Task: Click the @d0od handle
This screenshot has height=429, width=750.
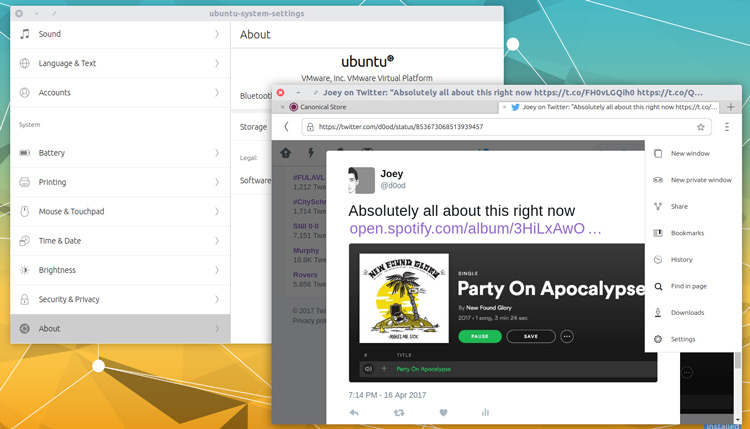Action: tap(393, 186)
